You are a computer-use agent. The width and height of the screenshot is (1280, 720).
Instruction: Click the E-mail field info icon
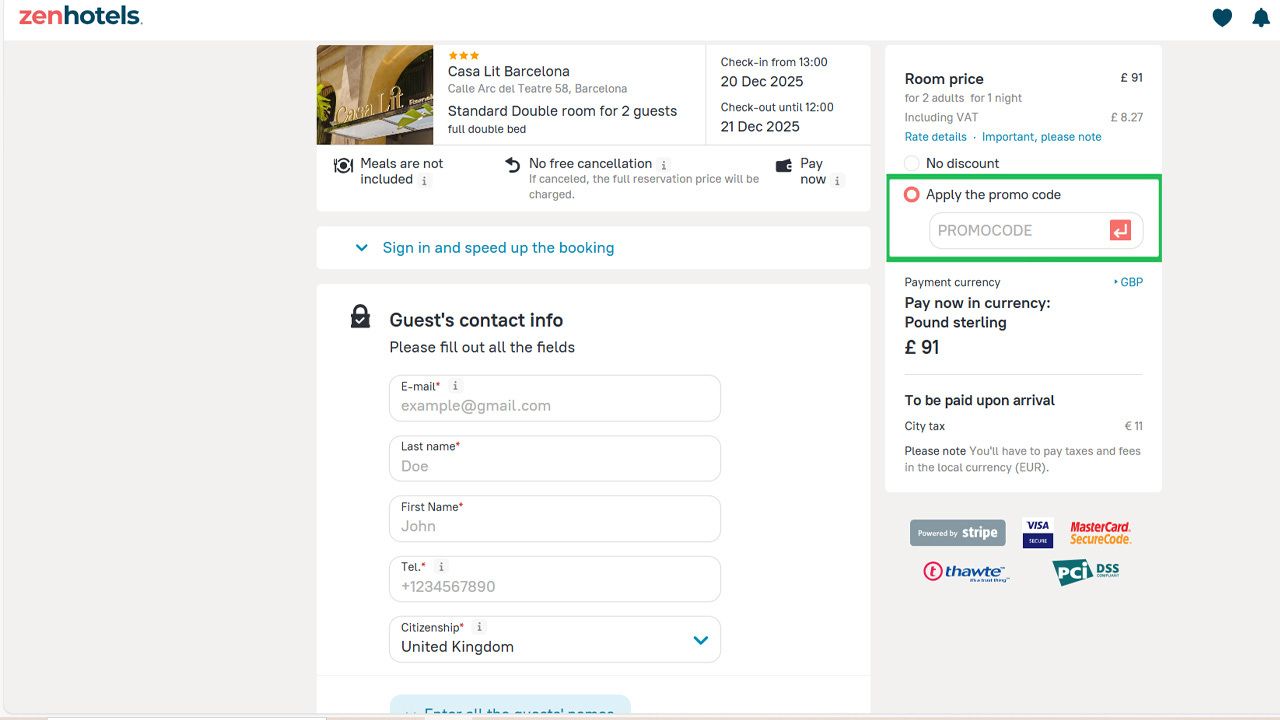(x=455, y=386)
